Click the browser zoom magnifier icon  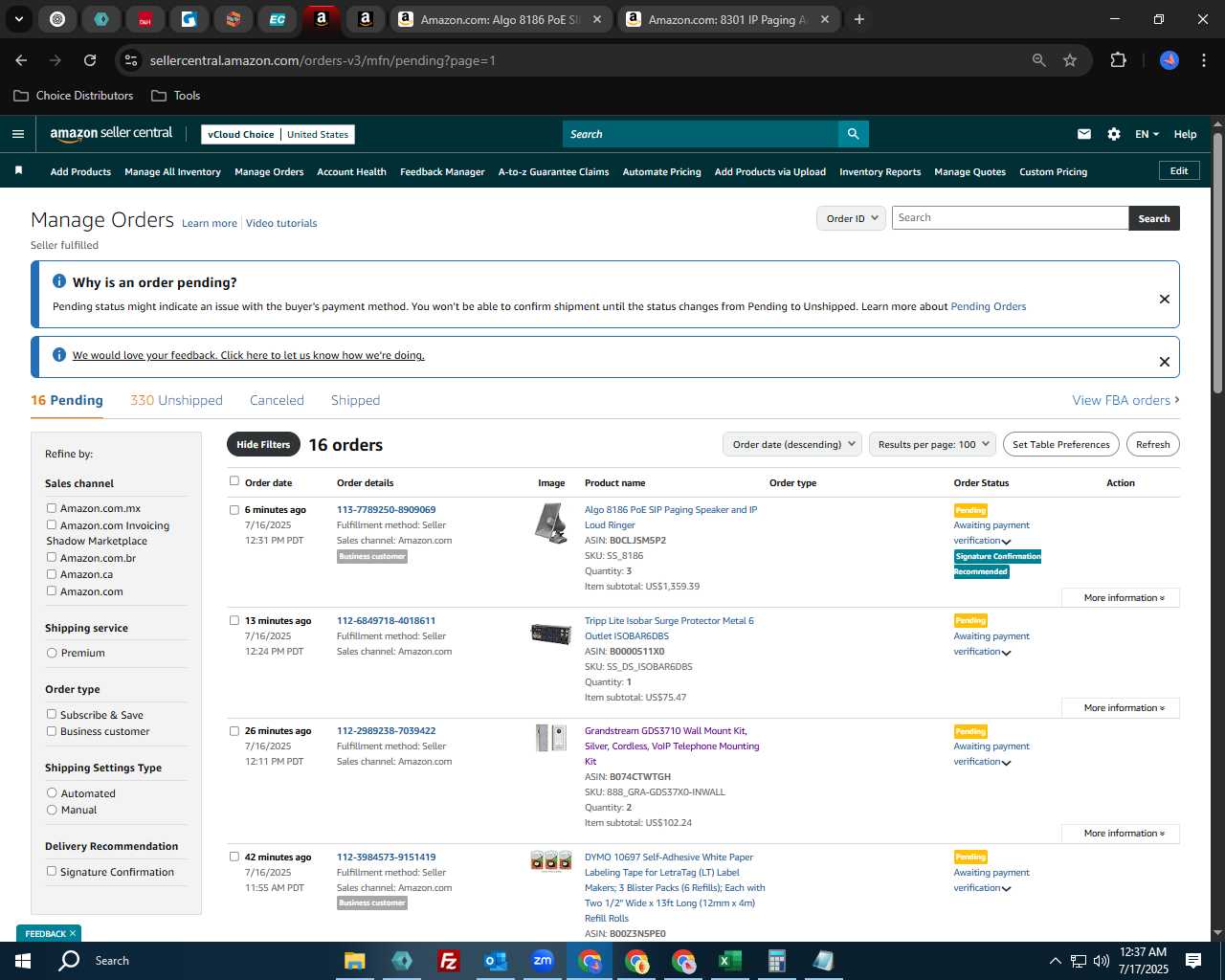(x=1039, y=60)
